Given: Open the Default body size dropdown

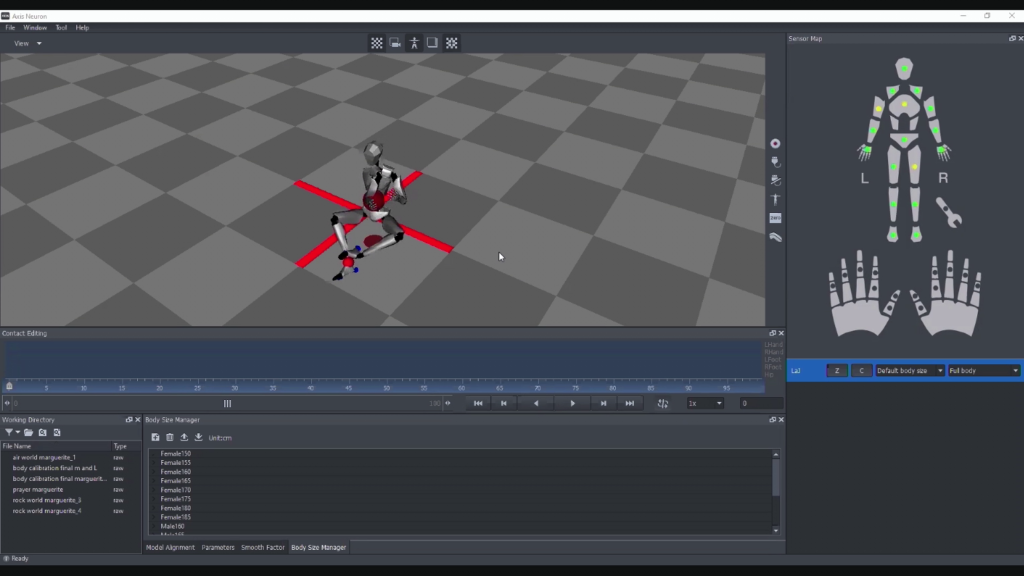Looking at the screenshot, I should click(x=909, y=371).
